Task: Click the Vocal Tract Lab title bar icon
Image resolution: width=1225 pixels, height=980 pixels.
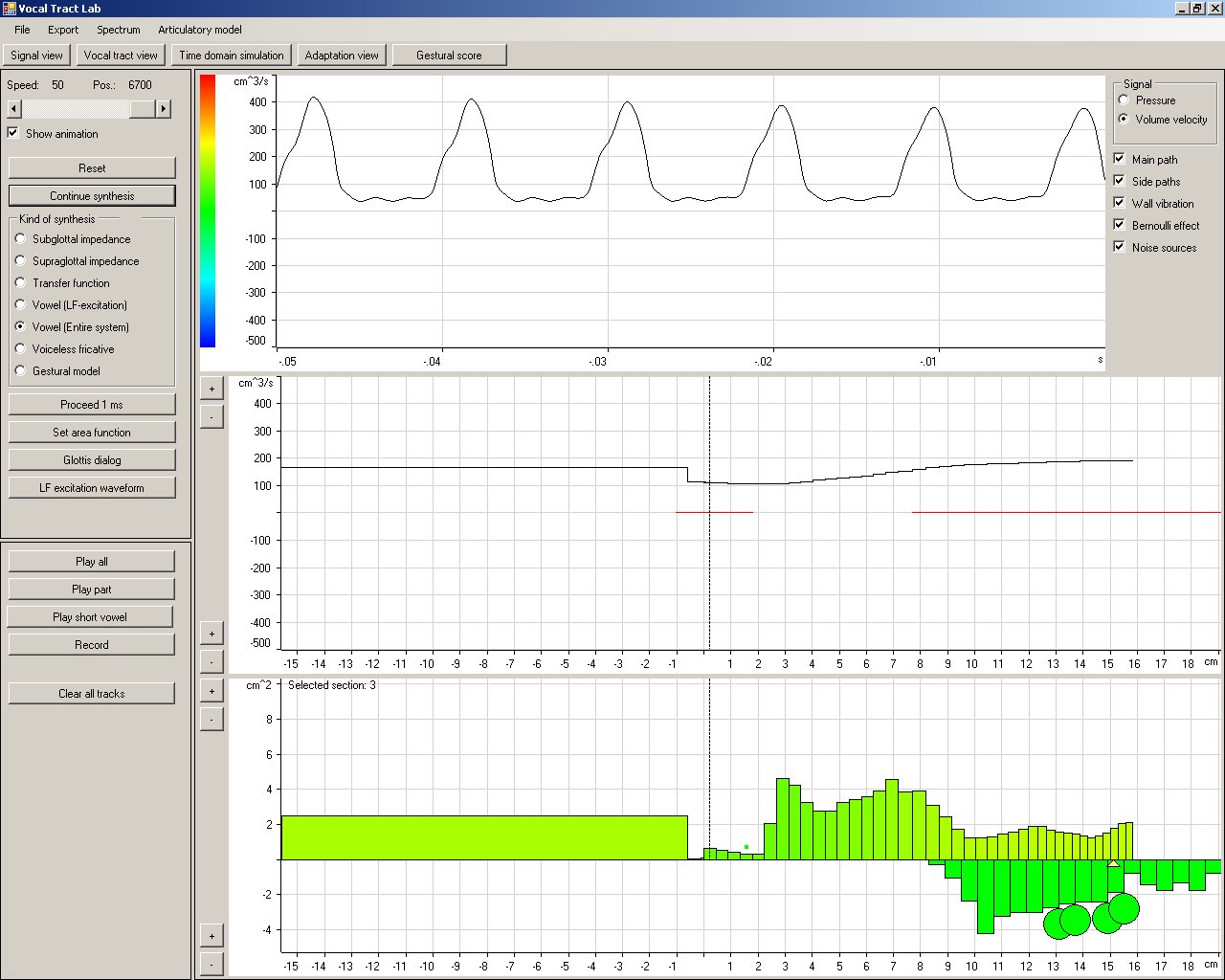Action: [x=9, y=9]
